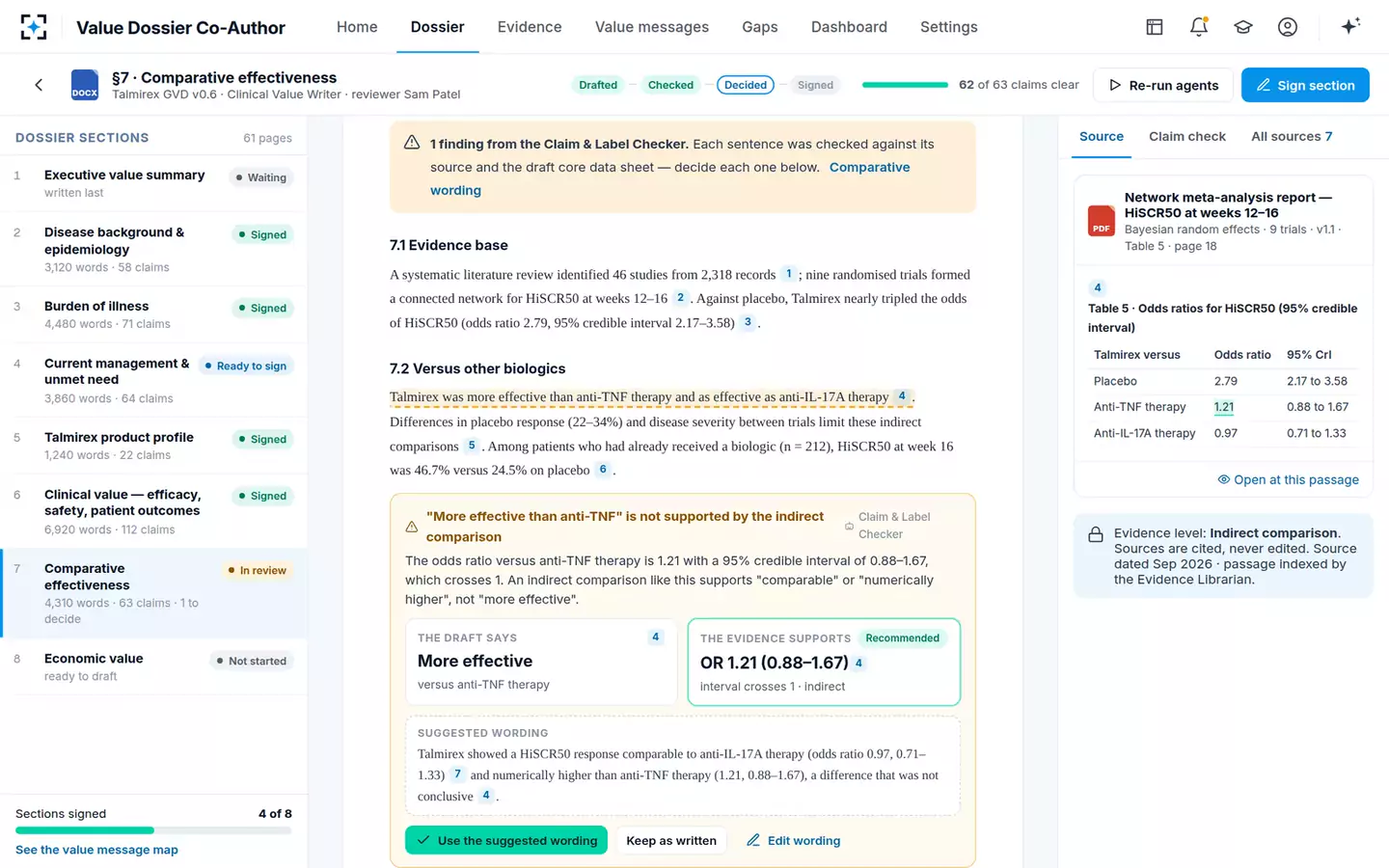This screenshot has width=1389, height=868.
Task: Click the PDF icon of the meta-analysis report
Action: point(1102,221)
